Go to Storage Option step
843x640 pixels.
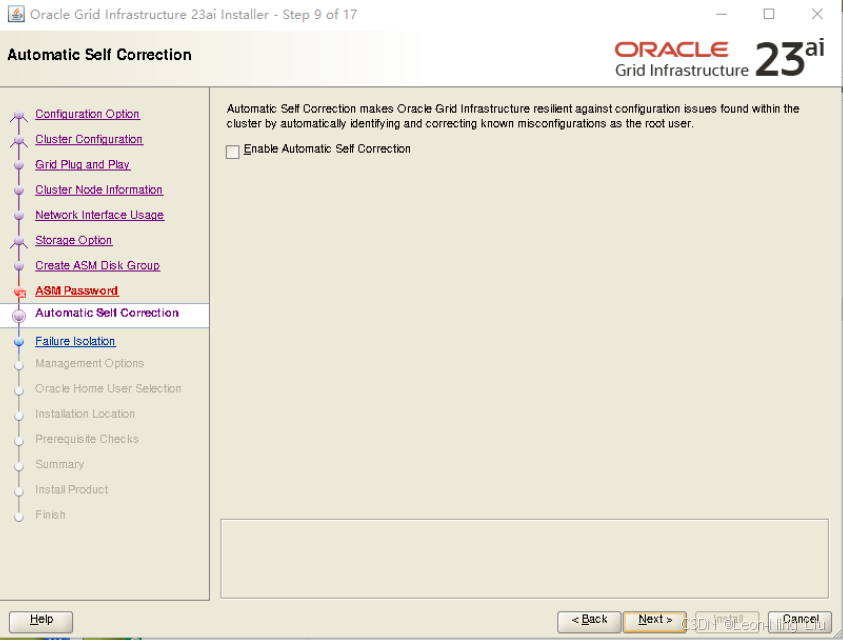[x=74, y=240]
